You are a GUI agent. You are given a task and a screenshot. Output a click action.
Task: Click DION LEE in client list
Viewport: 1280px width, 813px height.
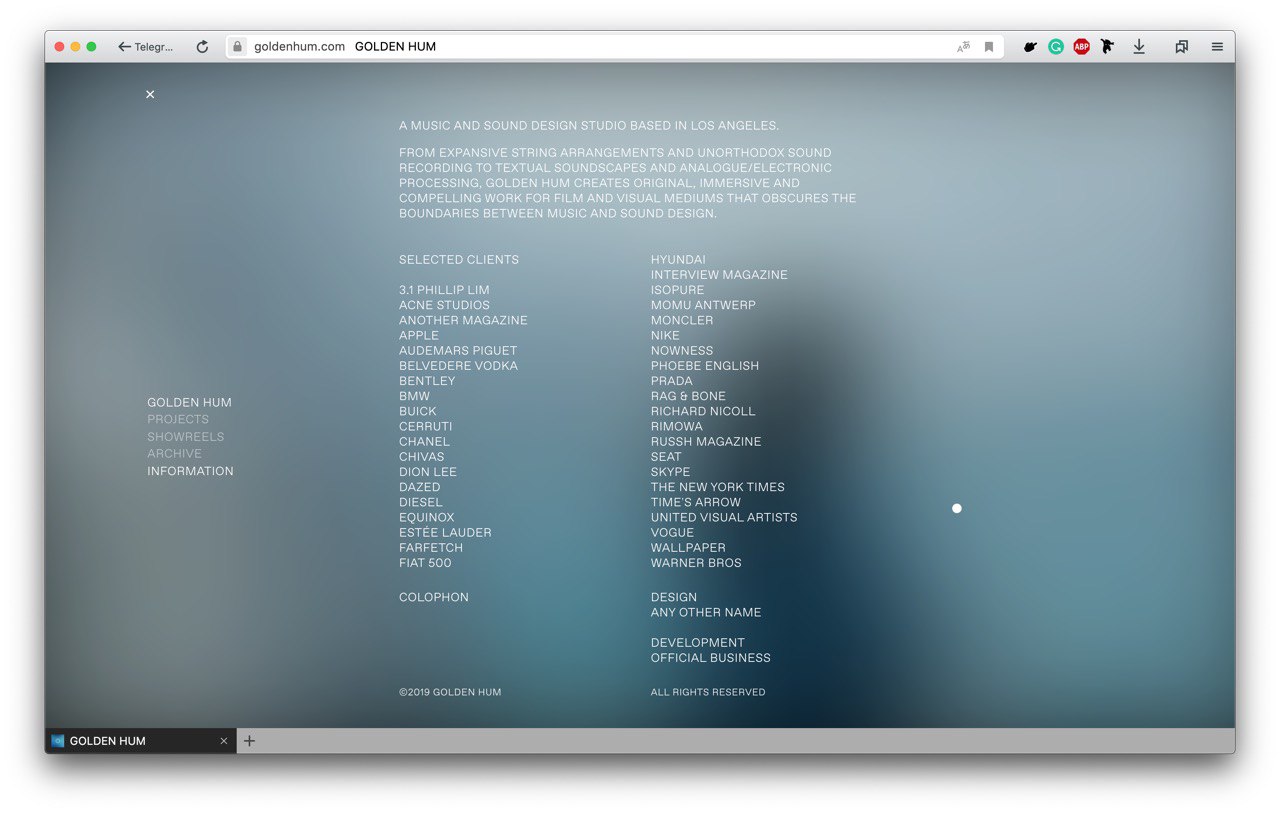[428, 472]
